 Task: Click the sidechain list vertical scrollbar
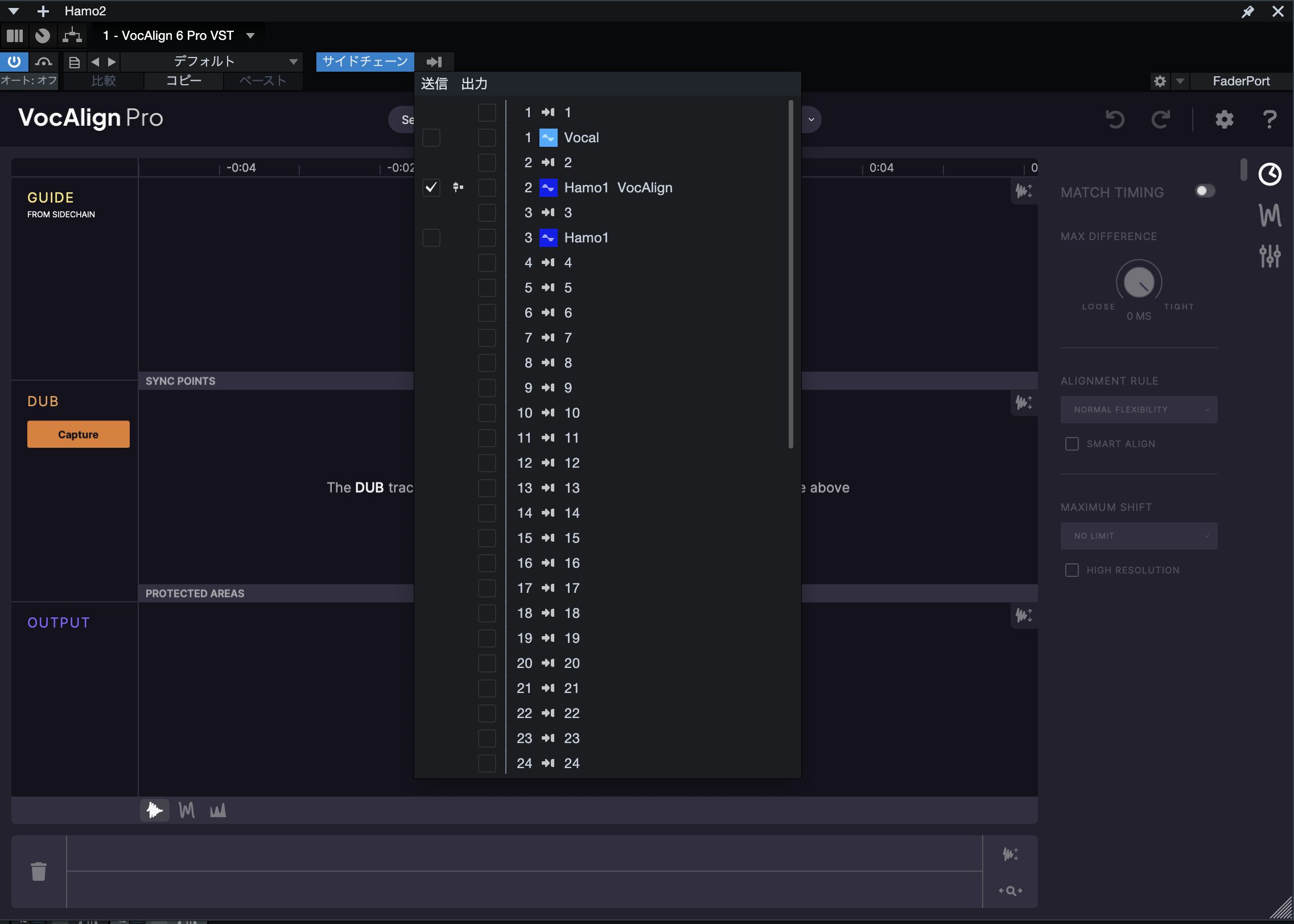(791, 274)
